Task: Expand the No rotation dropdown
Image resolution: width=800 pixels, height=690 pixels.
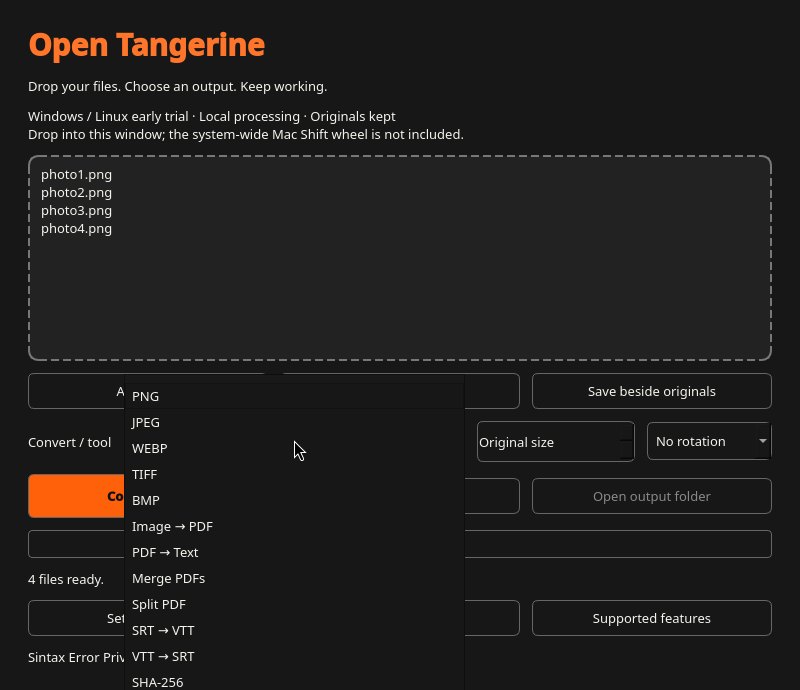Action: pyautogui.click(x=709, y=441)
